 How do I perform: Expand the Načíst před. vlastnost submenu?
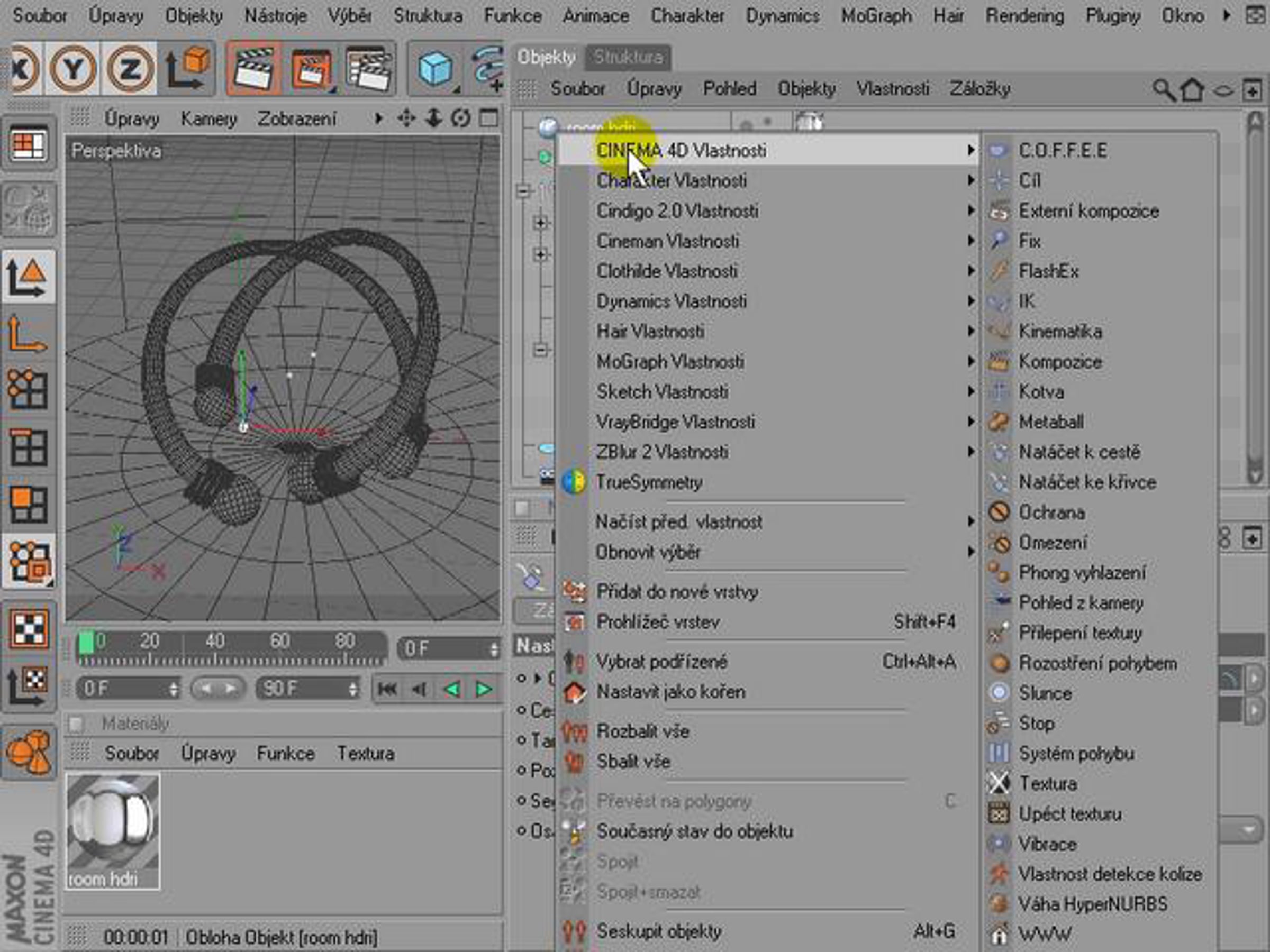coord(768,521)
